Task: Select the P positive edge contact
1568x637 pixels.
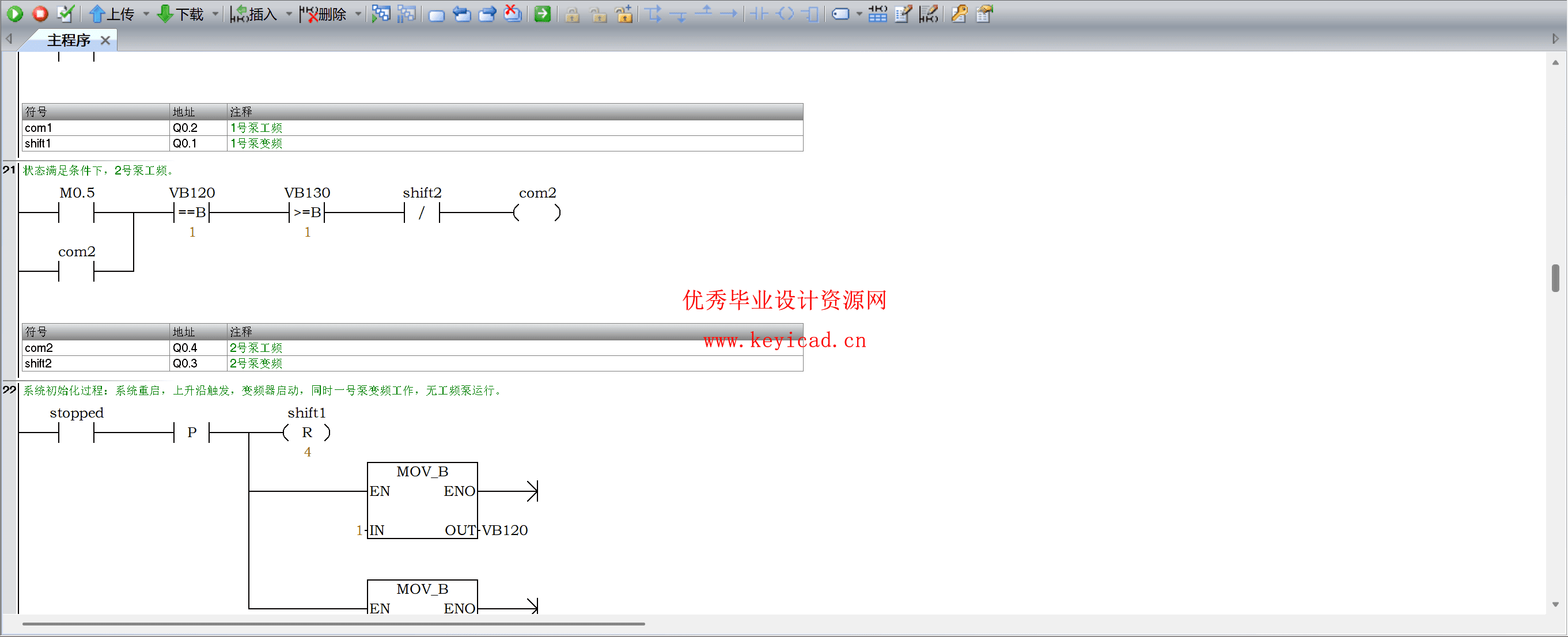Action: (x=192, y=433)
